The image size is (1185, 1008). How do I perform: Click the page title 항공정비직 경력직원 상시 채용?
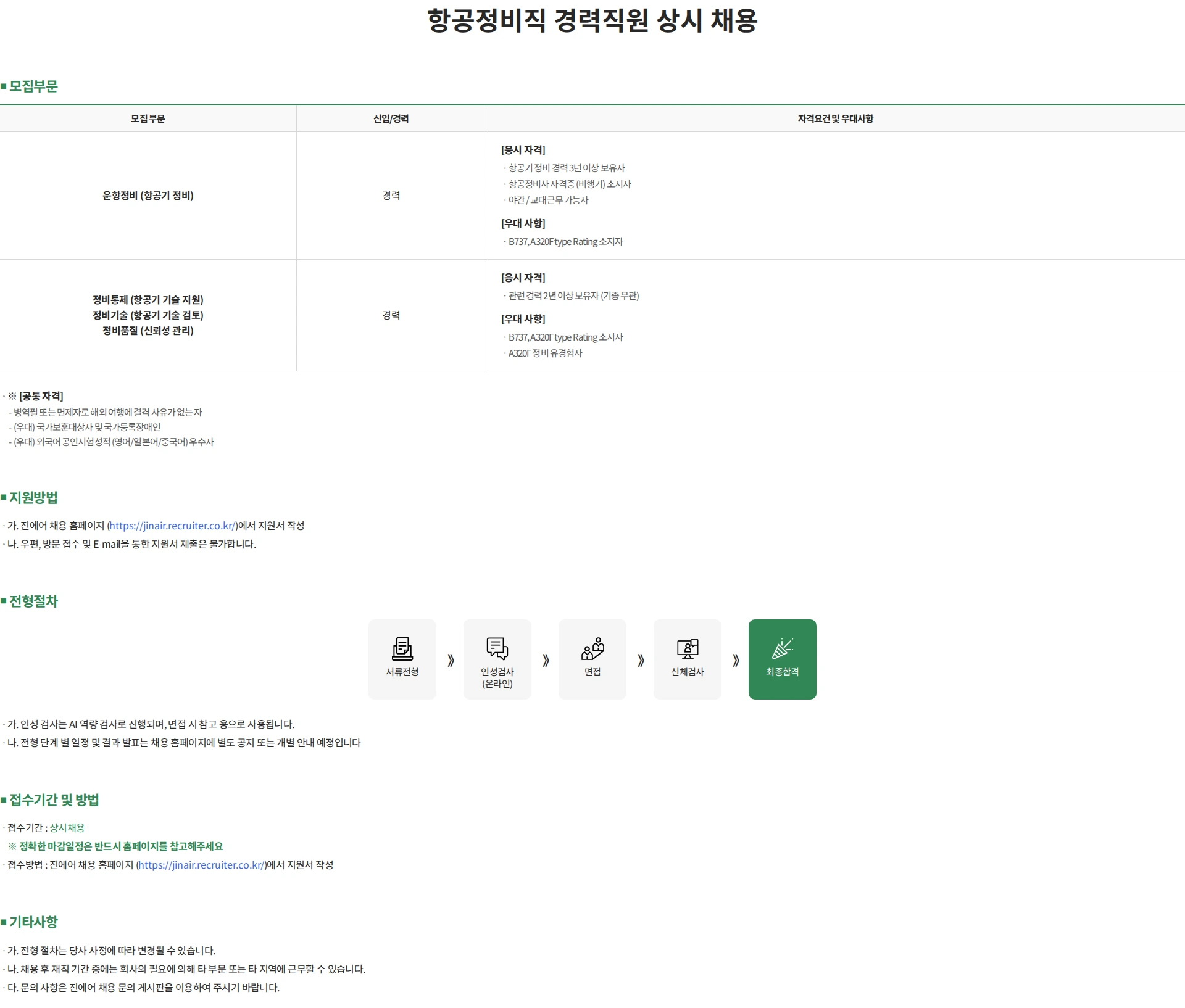click(x=592, y=20)
